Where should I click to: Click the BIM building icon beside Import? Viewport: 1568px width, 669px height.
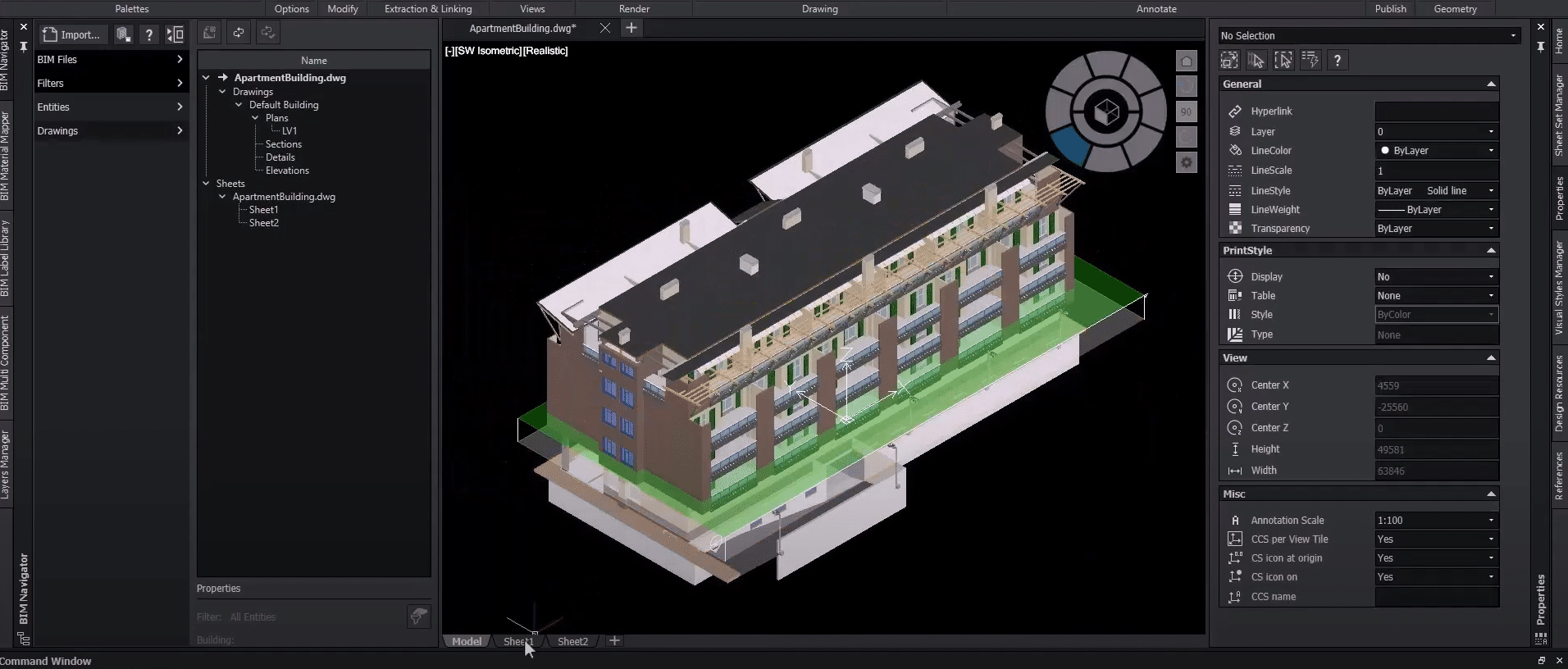pos(123,34)
